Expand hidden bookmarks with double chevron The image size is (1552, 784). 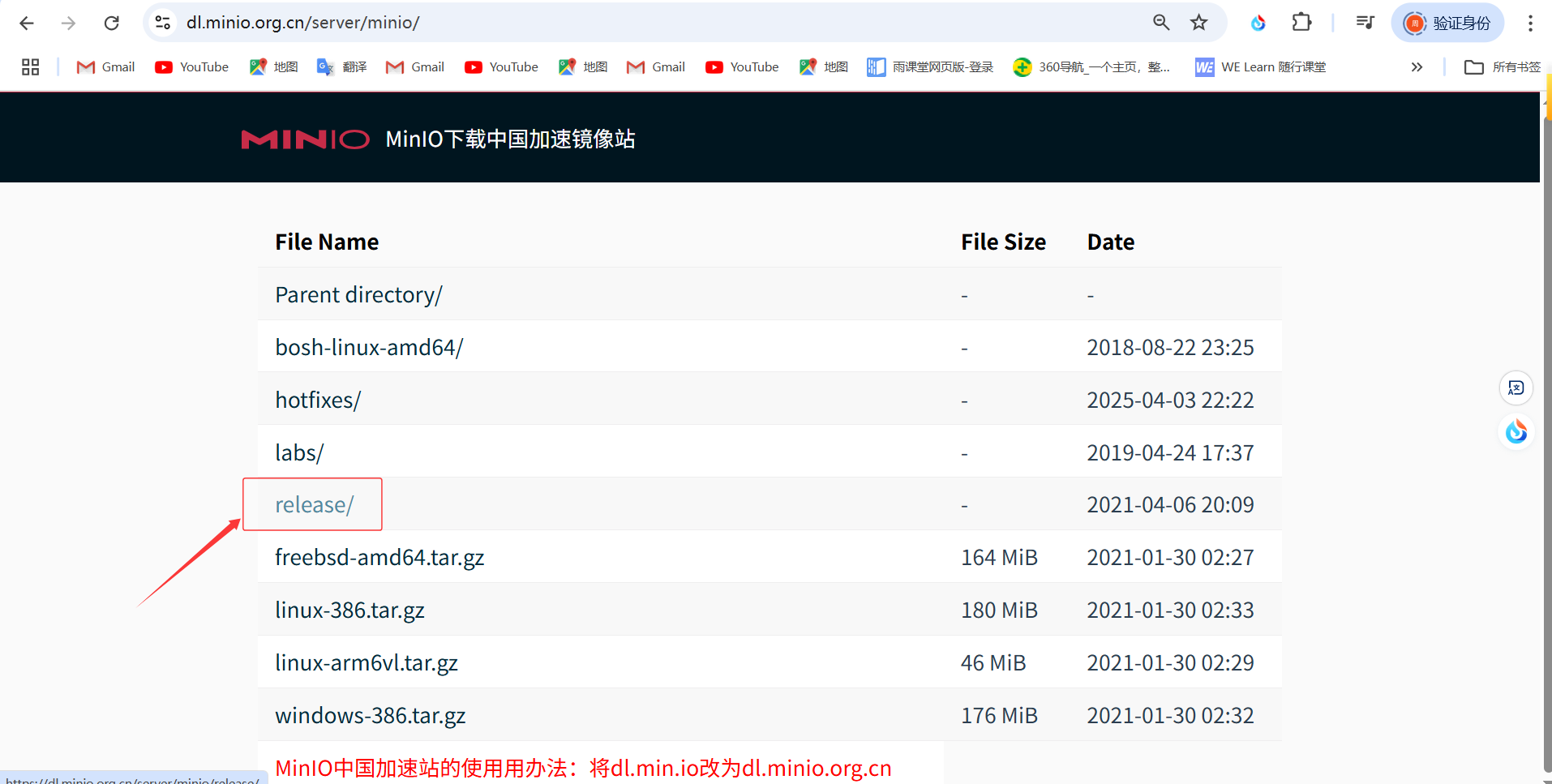click(1417, 67)
